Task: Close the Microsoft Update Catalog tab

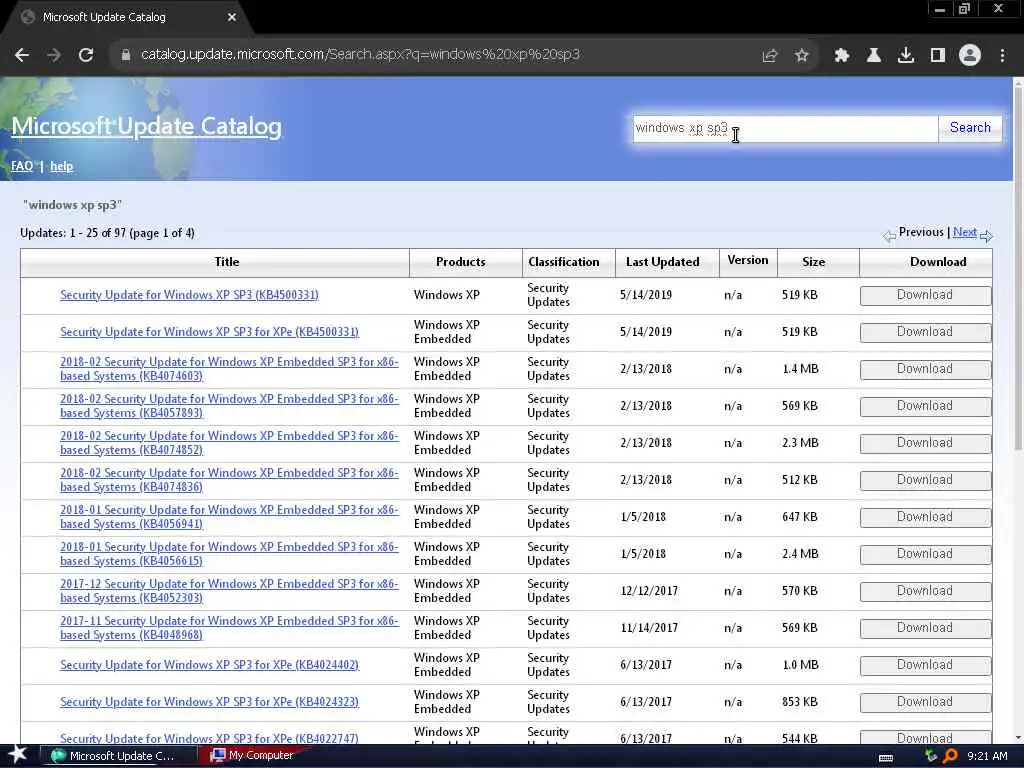Action: pos(232,17)
